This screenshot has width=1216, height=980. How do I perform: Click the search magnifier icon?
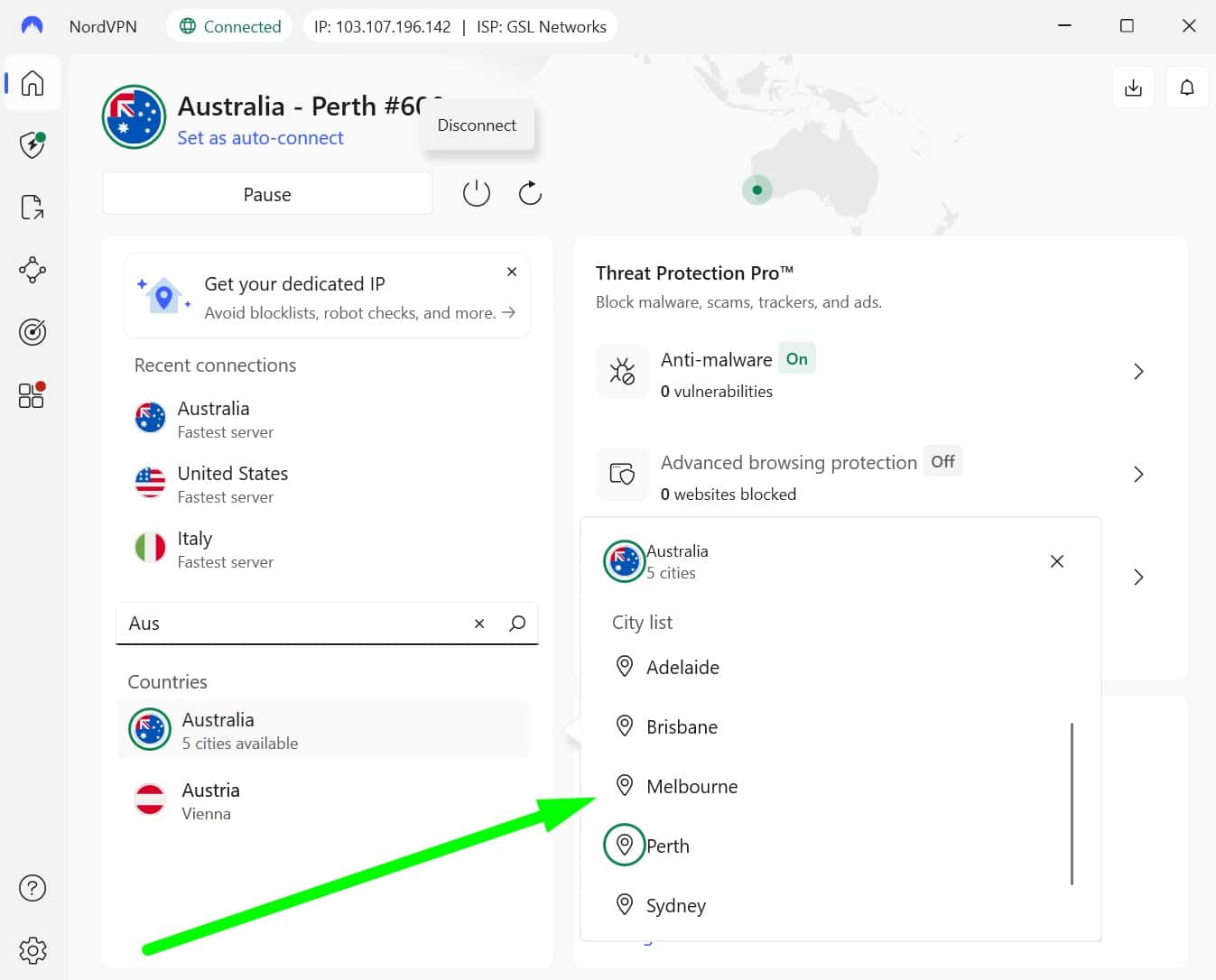pos(517,624)
